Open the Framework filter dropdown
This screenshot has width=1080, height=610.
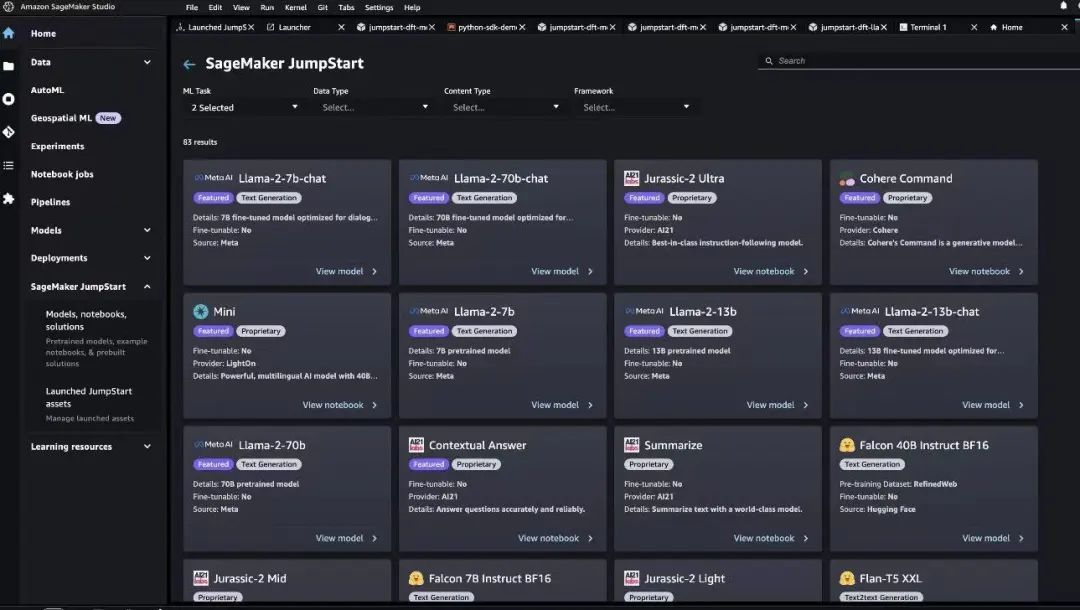(632, 107)
